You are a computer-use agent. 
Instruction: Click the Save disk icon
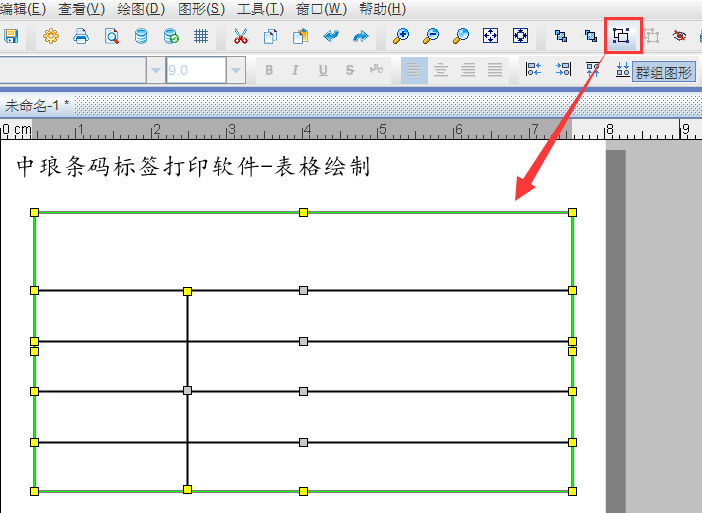tap(11, 36)
